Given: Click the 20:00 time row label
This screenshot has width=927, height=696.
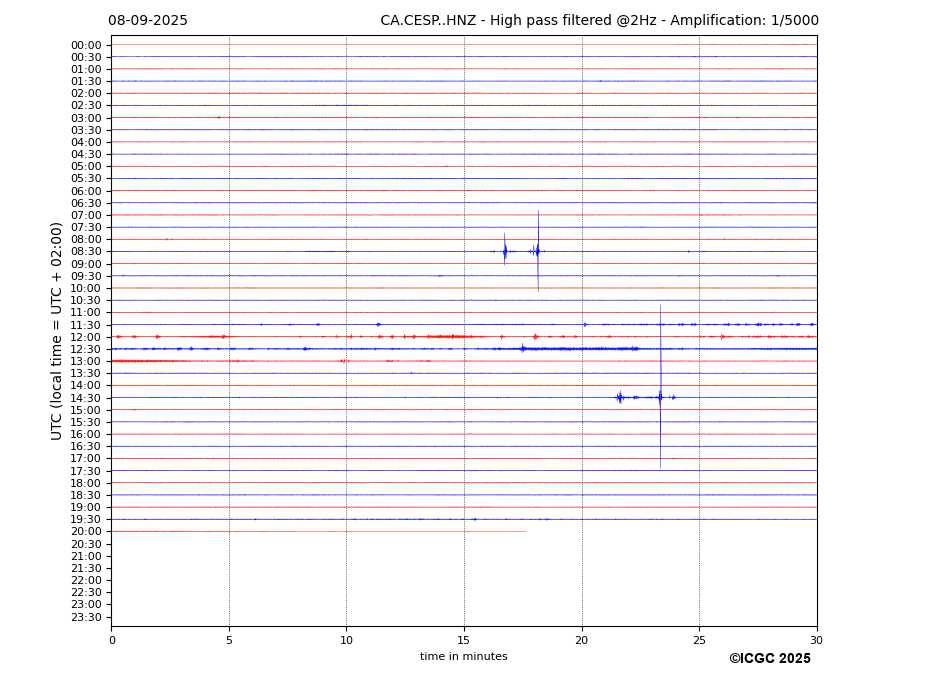Looking at the screenshot, I should [x=86, y=532].
